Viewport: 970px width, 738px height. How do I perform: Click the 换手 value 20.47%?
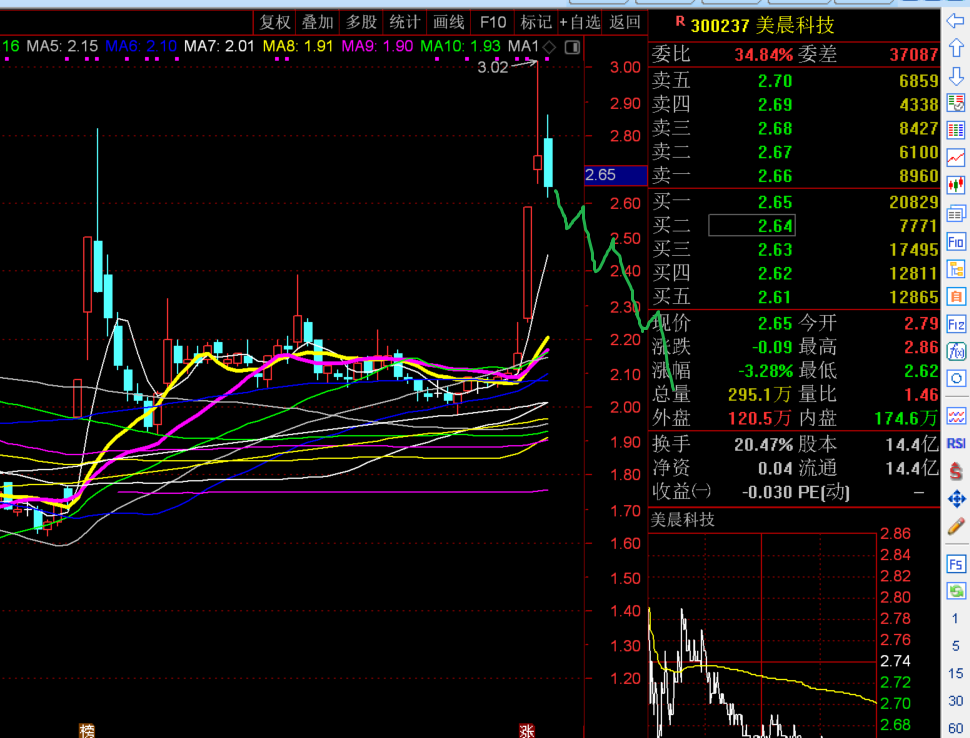point(763,444)
